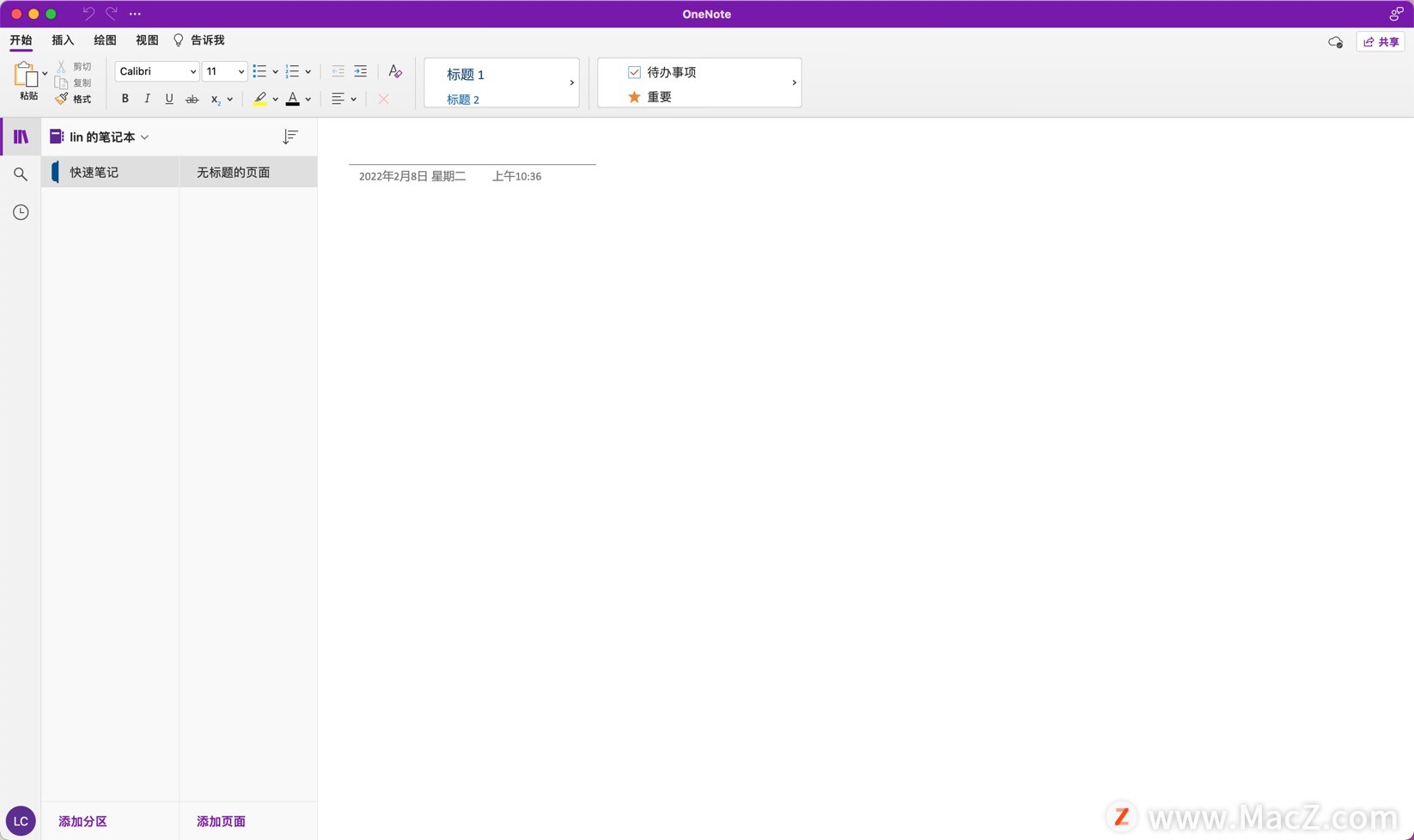Screen dimensions: 1414x840
Task: Switch to the 开始 tab
Action: point(21,40)
